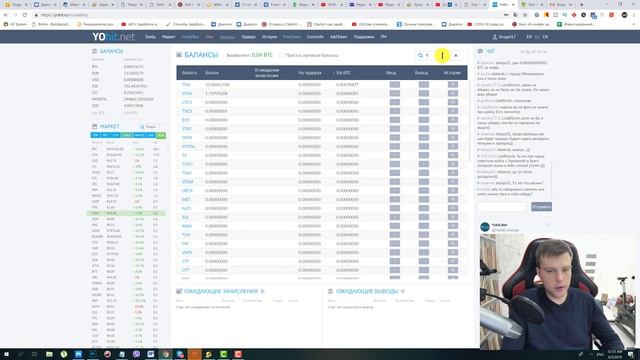Viewport: 640px width, 360px height.
Task: Select BTC row in the Market list
Action: coord(127,149)
